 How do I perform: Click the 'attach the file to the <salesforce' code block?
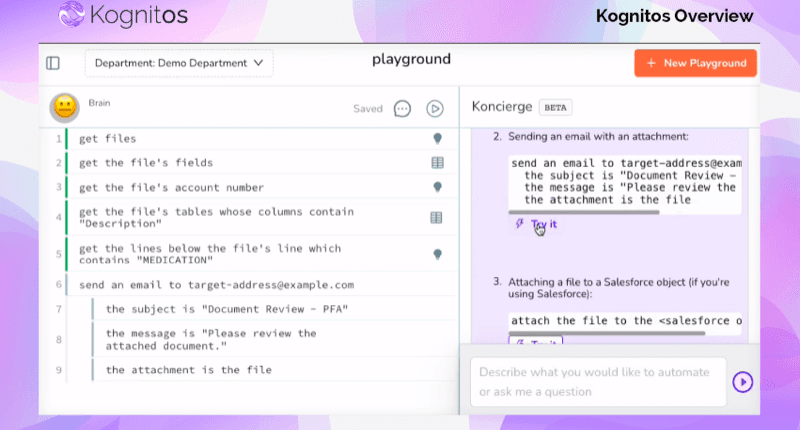click(x=625, y=321)
